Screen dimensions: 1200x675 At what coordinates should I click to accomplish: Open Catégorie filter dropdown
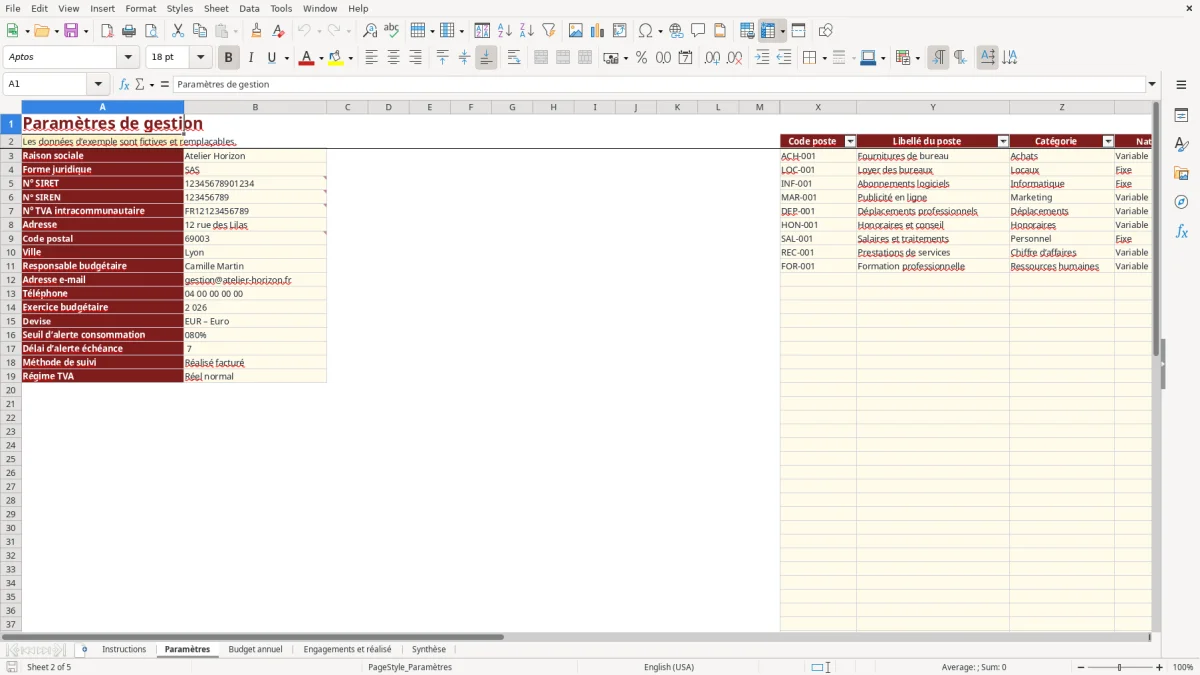coord(1108,142)
